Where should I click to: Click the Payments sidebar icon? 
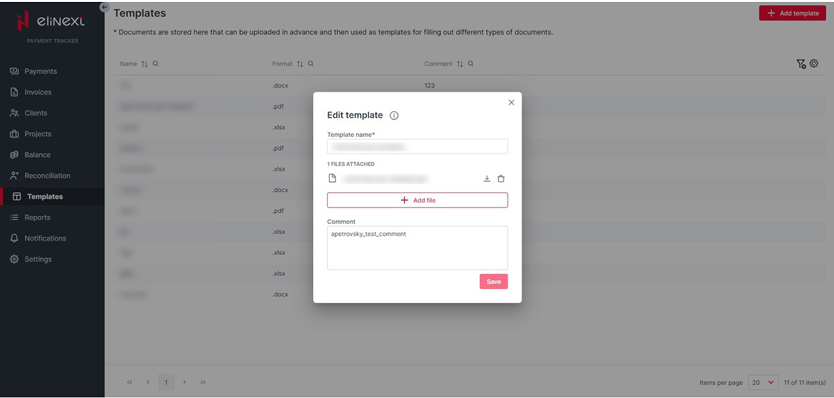point(14,71)
